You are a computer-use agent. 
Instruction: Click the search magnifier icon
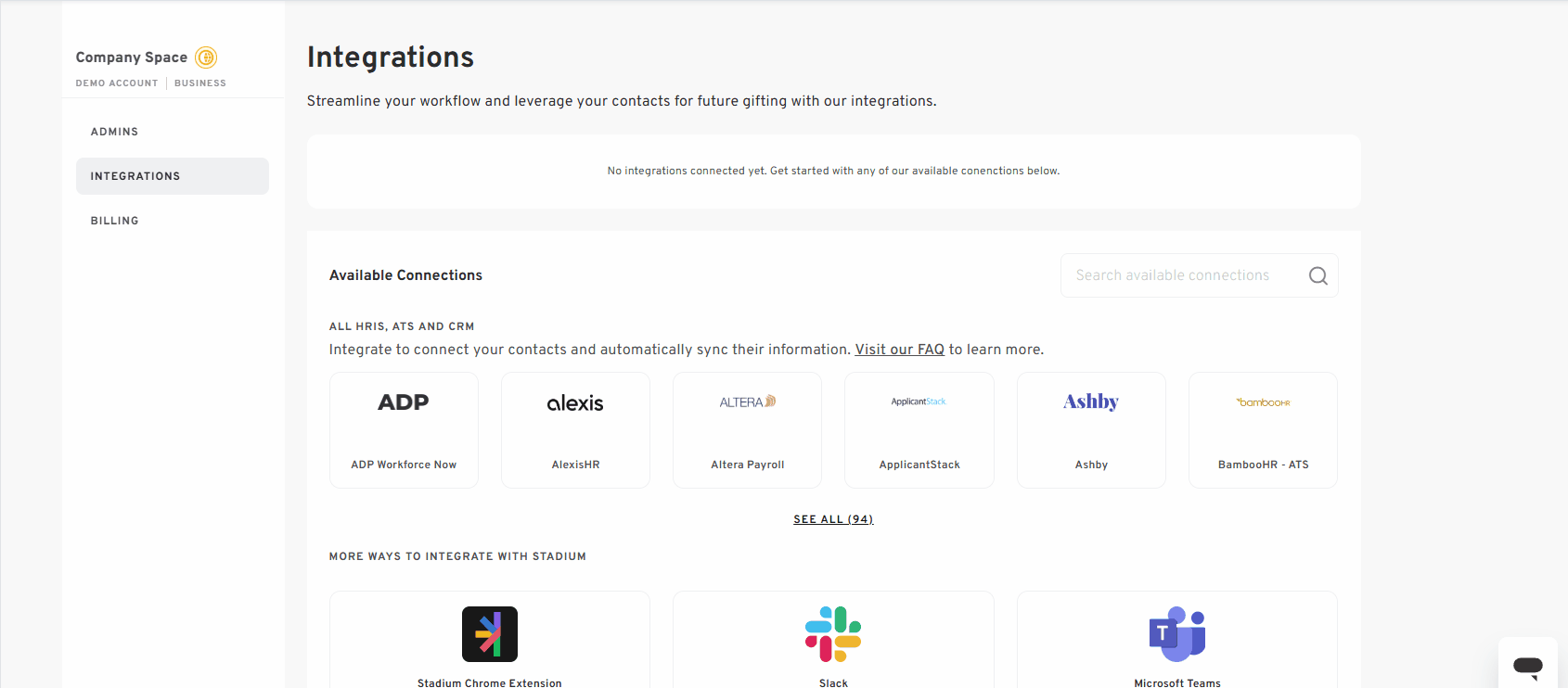point(1317,275)
